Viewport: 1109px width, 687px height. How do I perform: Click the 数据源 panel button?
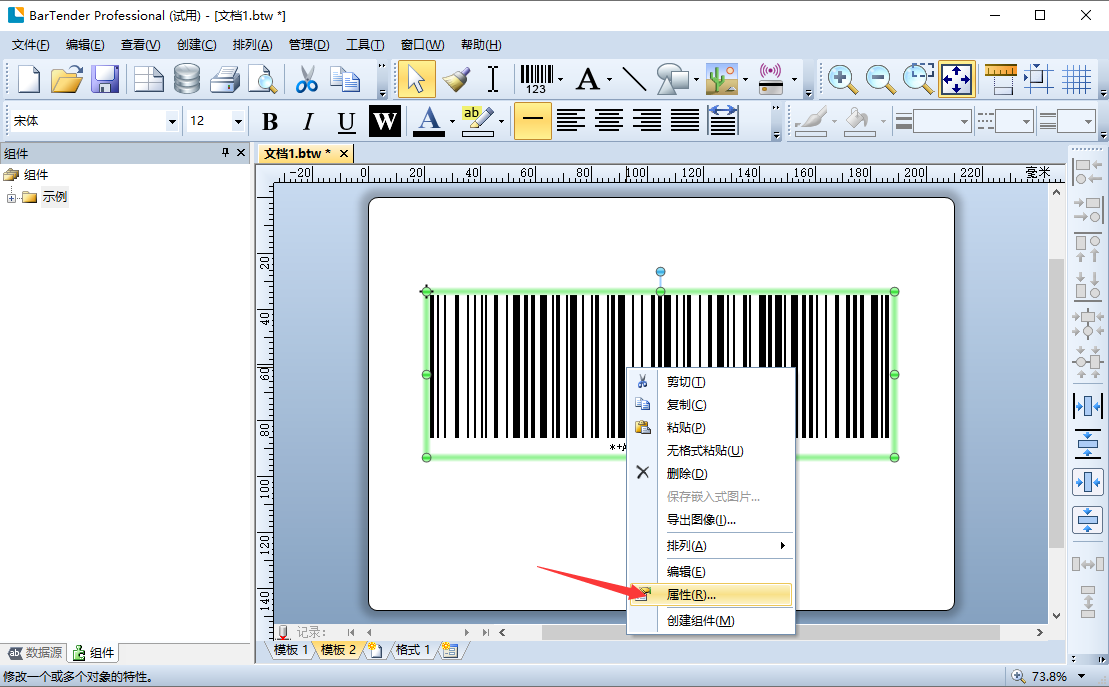click(x=33, y=652)
